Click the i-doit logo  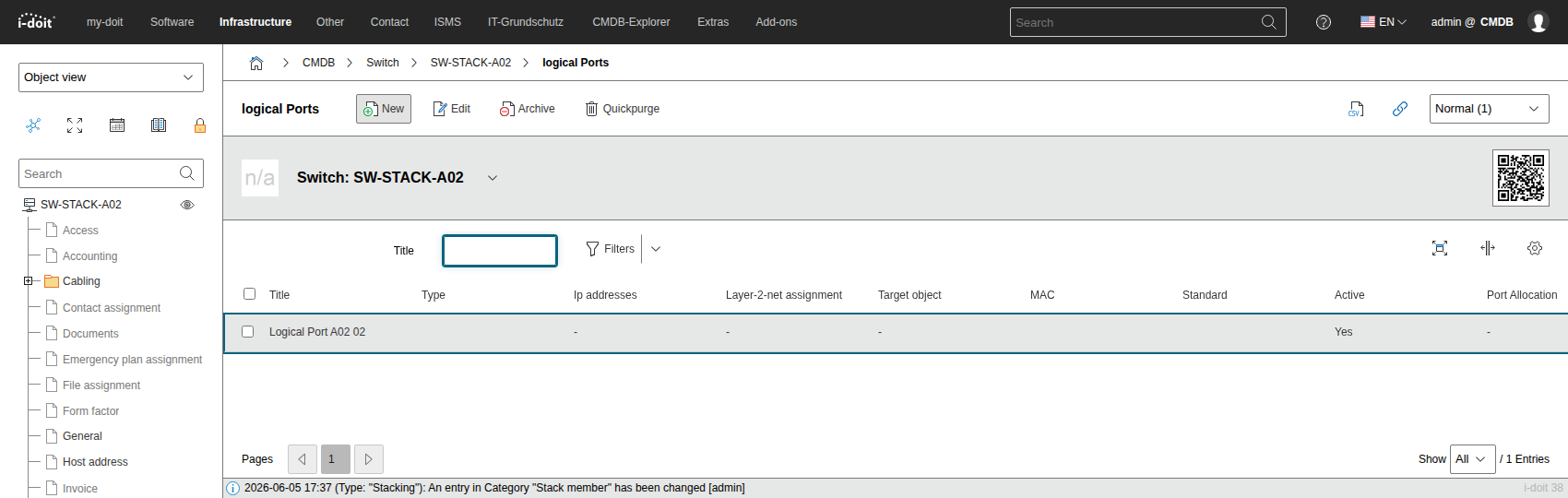(x=37, y=21)
